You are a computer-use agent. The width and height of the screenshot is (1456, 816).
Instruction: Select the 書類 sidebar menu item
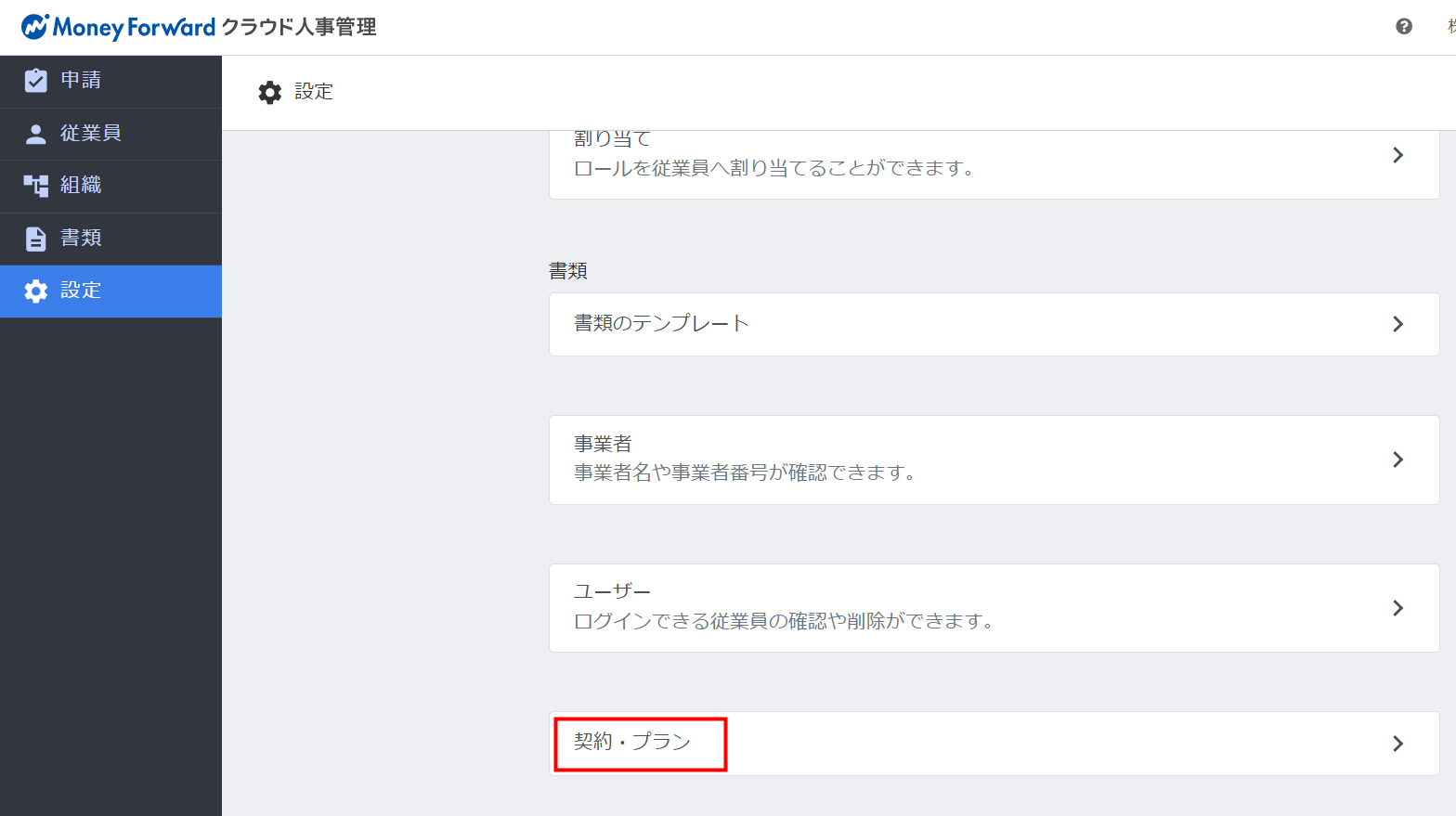(110, 239)
